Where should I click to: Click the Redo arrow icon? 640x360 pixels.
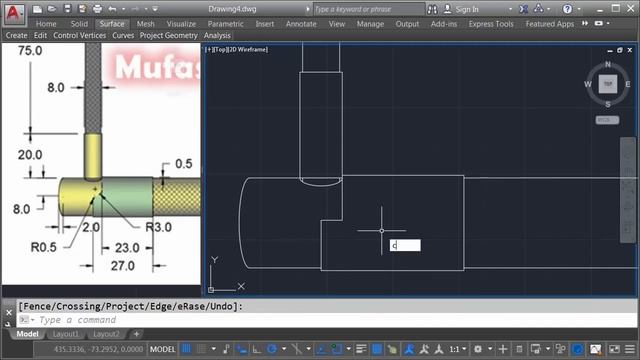point(135,9)
